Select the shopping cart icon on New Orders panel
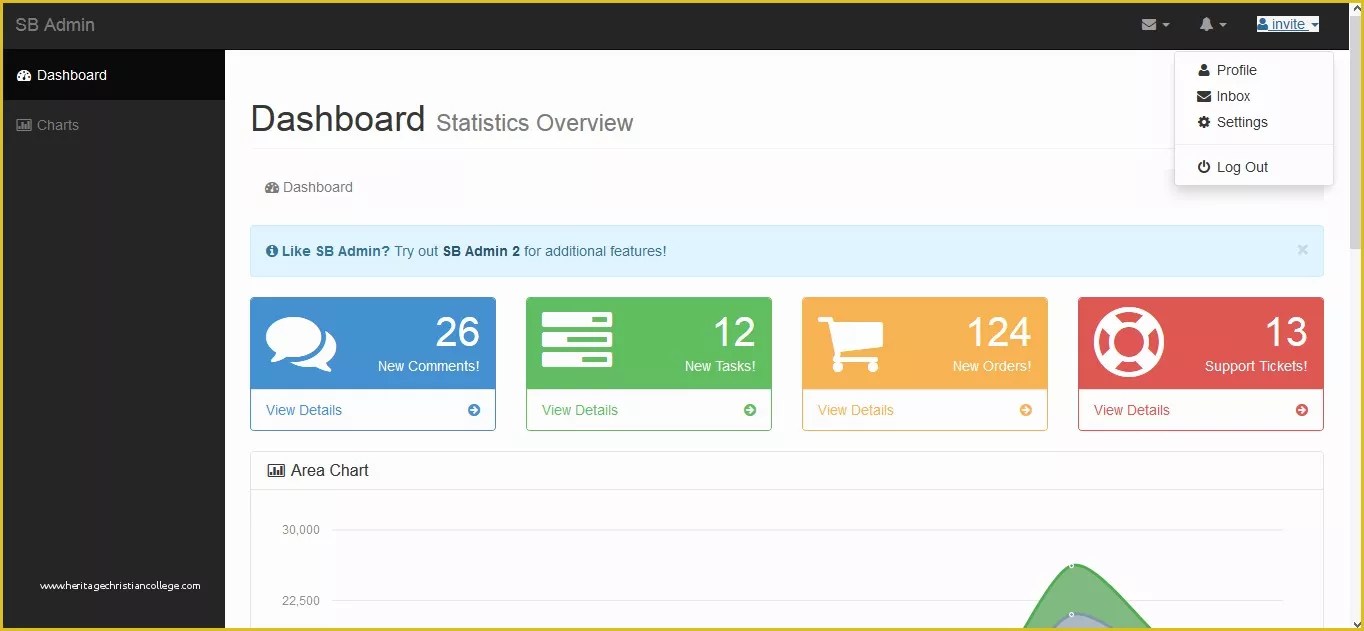Image resolution: width=1364 pixels, height=631 pixels. coord(850,341)
